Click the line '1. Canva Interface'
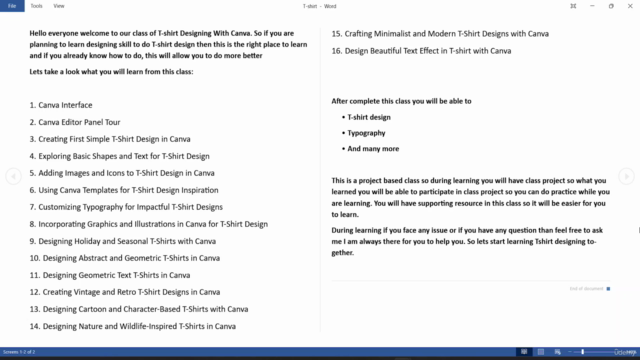640x360 pixels. coord(61,105)
